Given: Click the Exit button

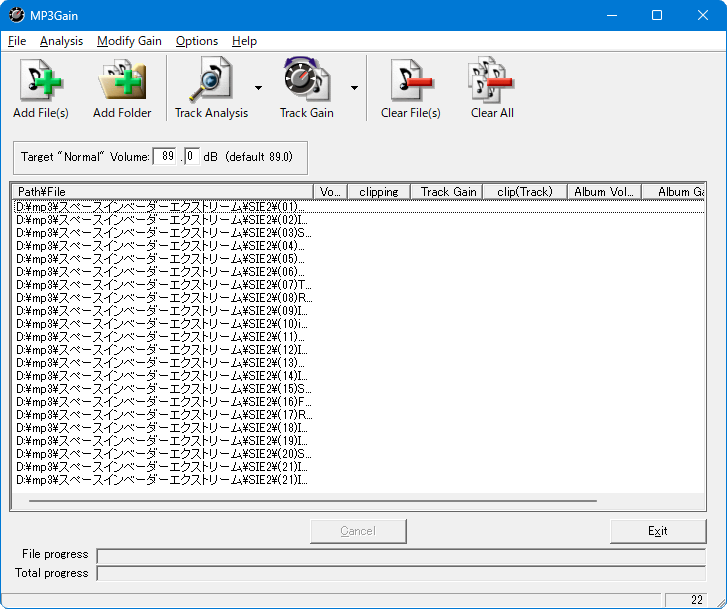Looking at the screenshot, I should [x=658, y=531].
